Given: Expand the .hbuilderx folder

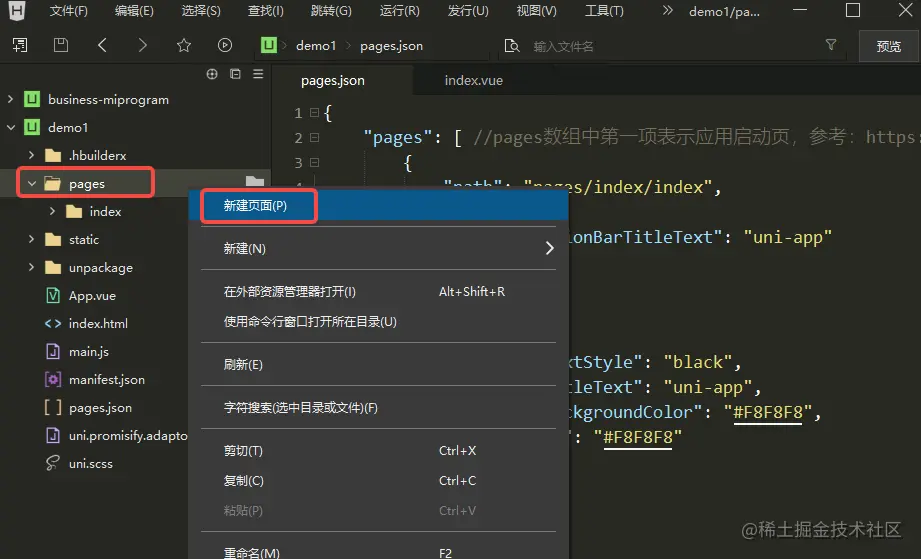Looking at the screenshot, I should [x=31, y=155].
